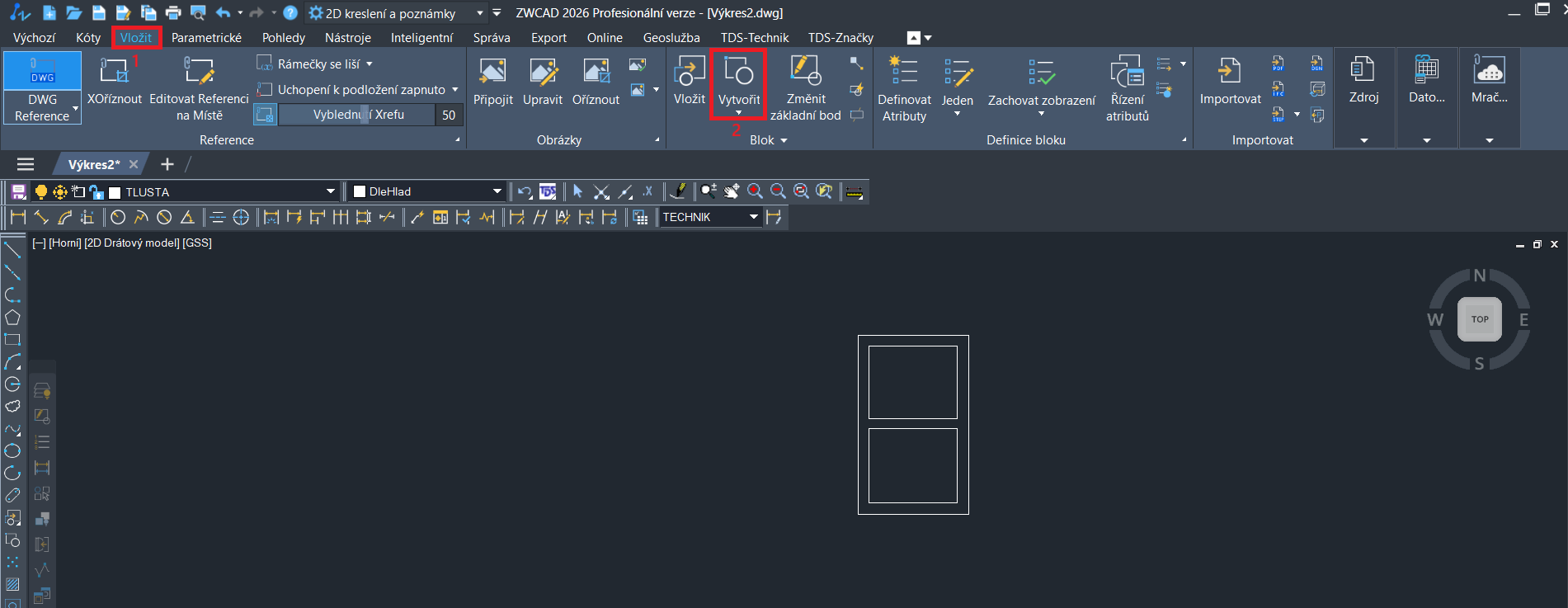Viewport: 1568px width, 608px height.
Task: Click the Vytvořit block creation icon
Action: 738,73
